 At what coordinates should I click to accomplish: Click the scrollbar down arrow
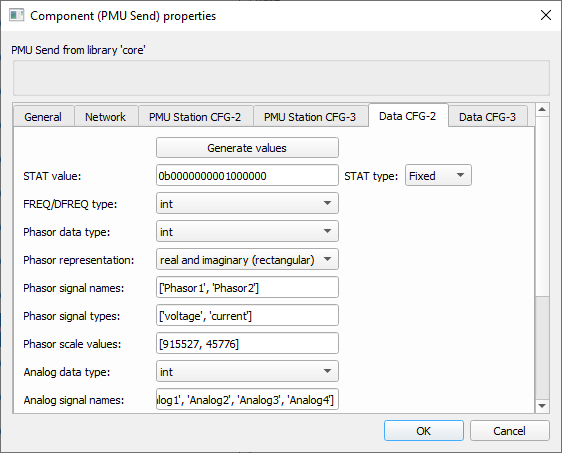click(x=542, y=406)
